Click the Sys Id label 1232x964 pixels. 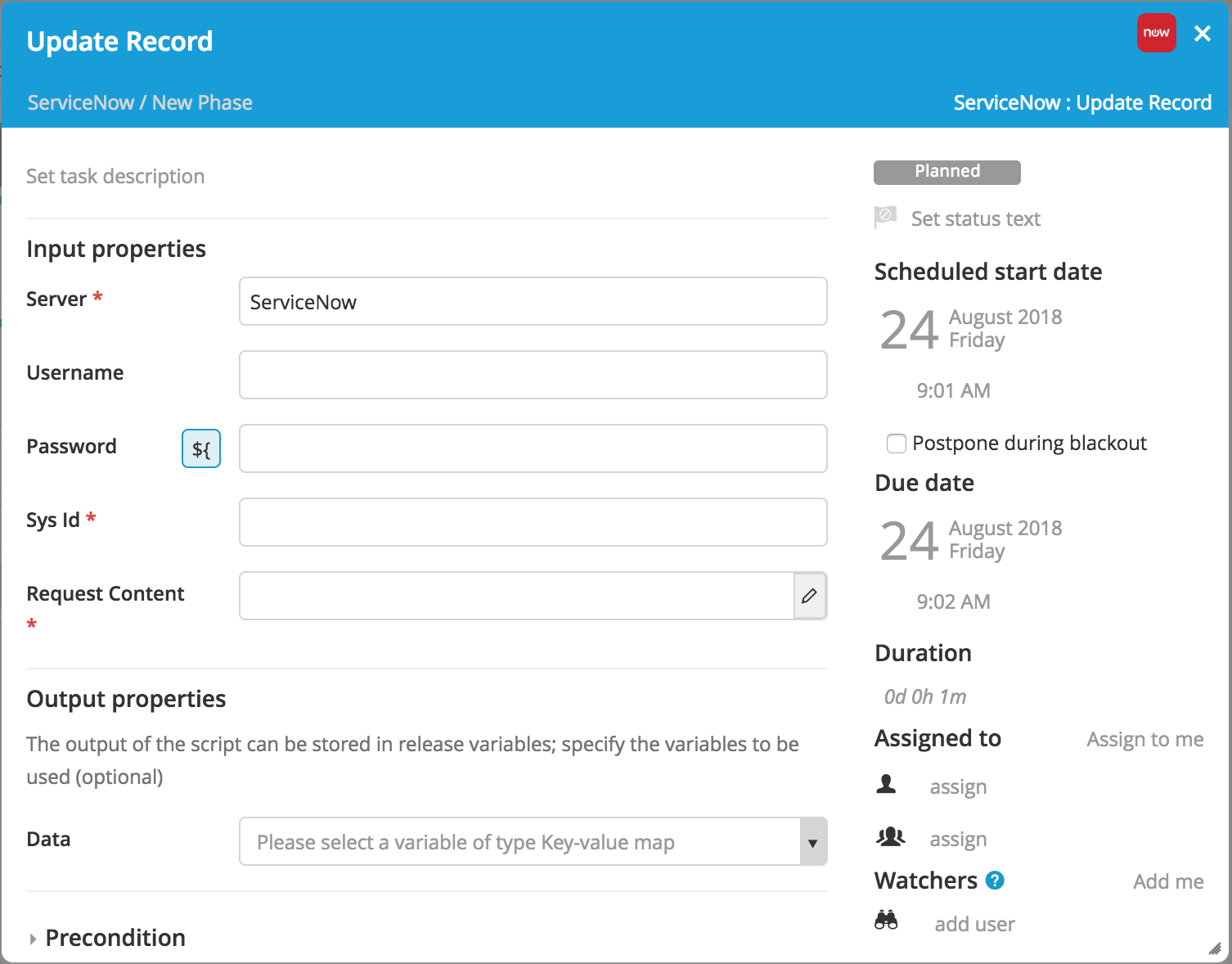(53, 520)
